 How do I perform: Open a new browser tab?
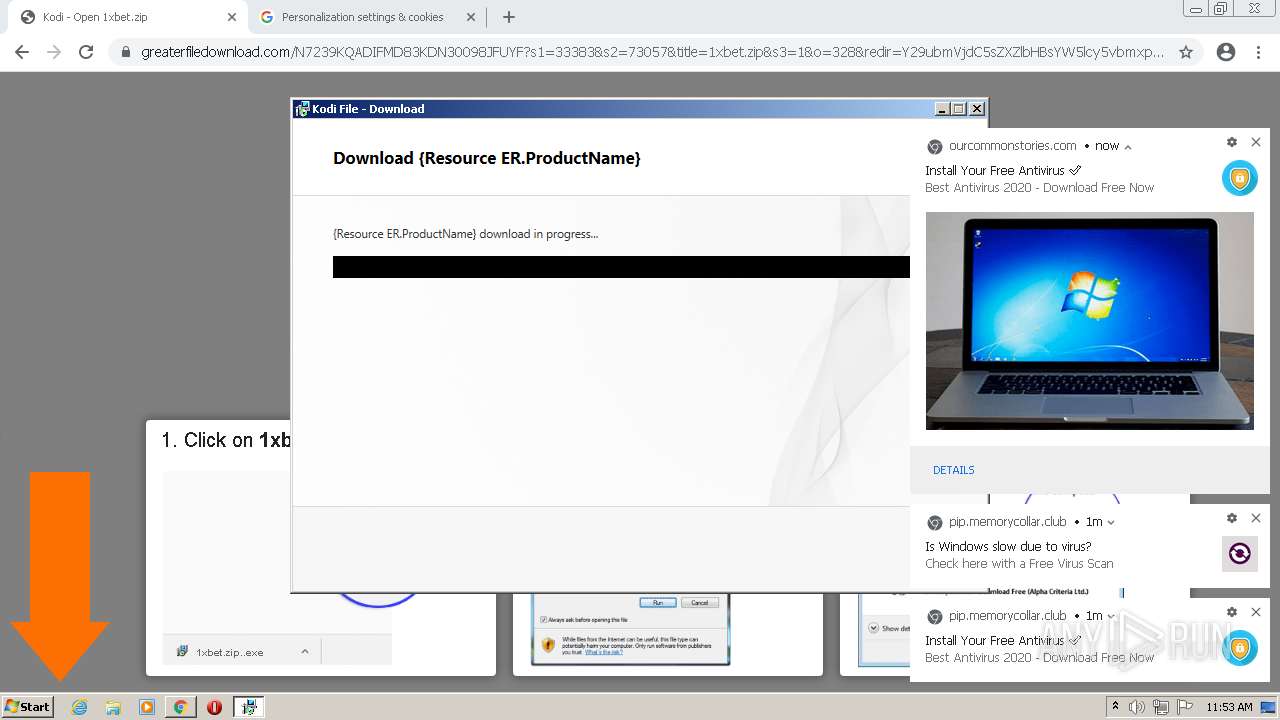(509, 17)
